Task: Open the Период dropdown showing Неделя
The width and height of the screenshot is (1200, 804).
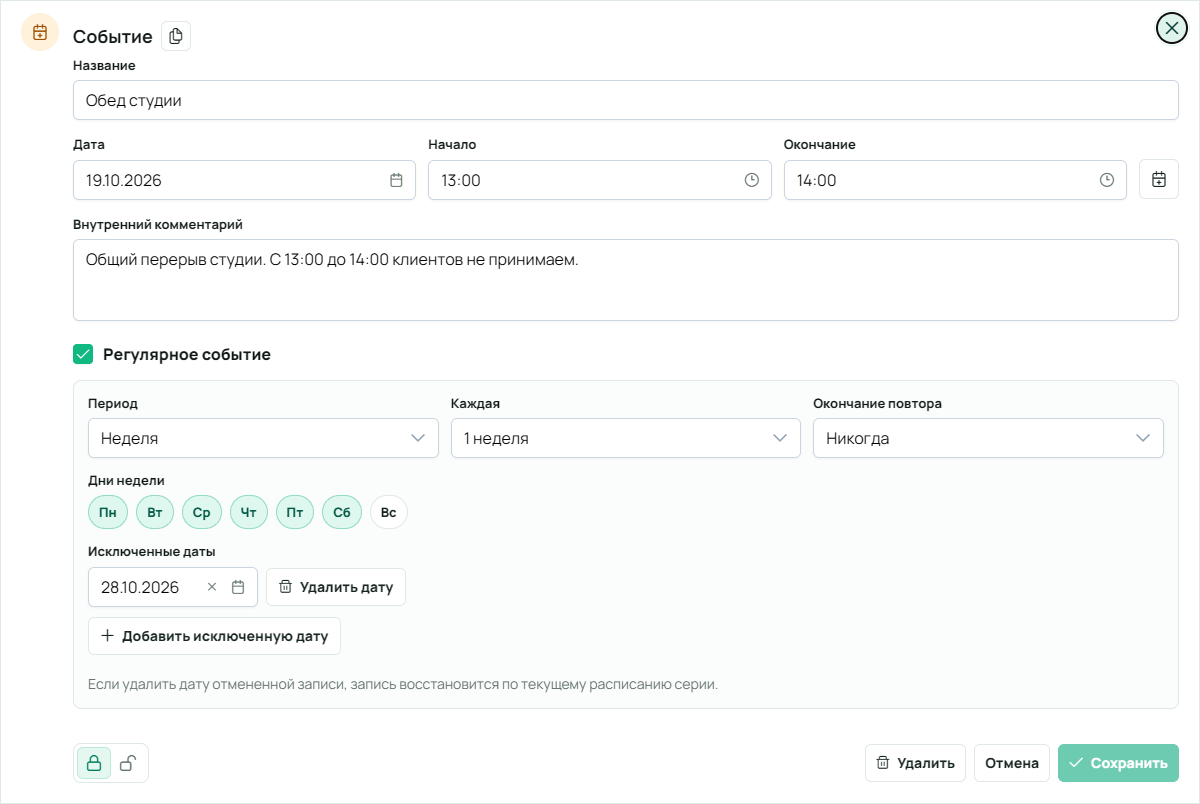Action: (x=263, y=438)
